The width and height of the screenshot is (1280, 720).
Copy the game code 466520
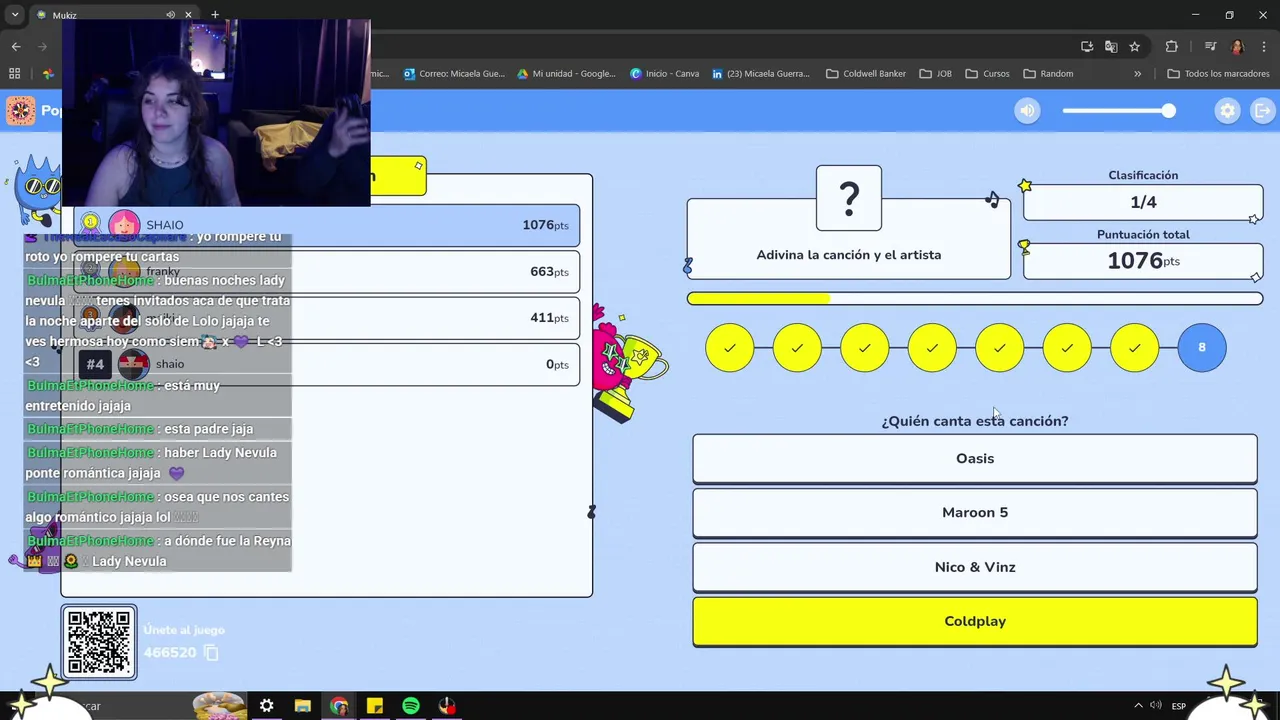tap(211, 652)
